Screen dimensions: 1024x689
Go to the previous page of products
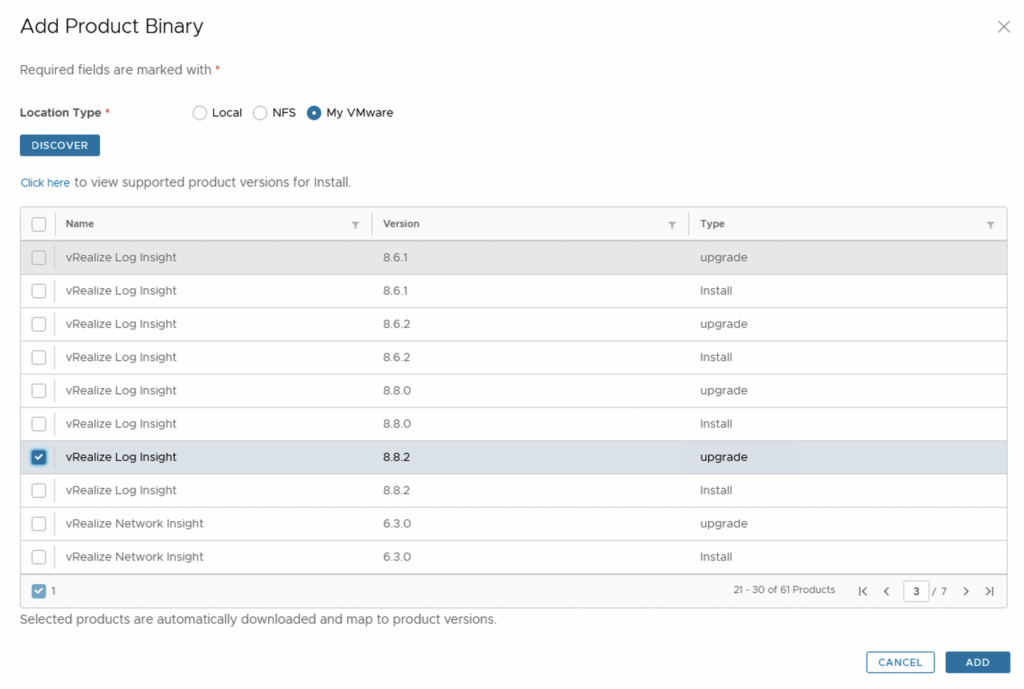[x=886, y=591]
